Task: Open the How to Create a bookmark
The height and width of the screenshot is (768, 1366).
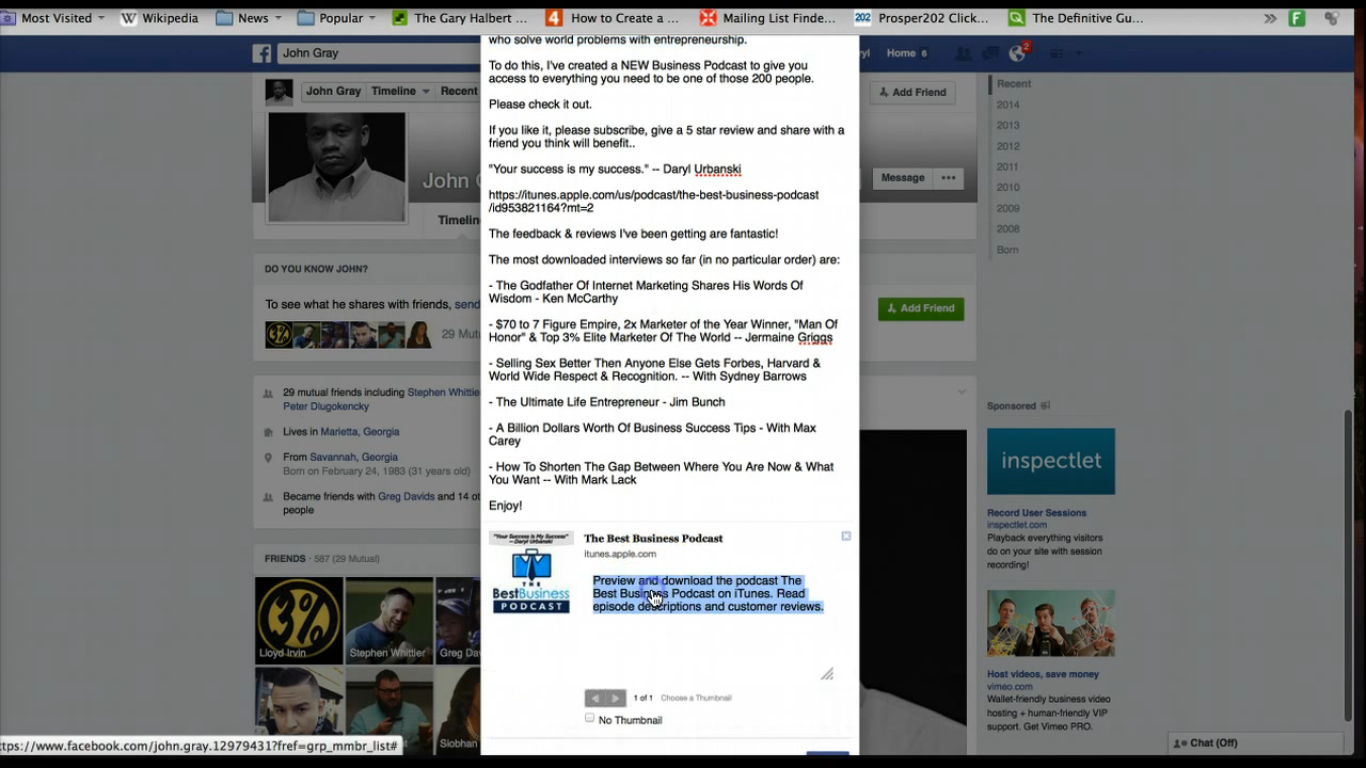Action: coord(613,18)
